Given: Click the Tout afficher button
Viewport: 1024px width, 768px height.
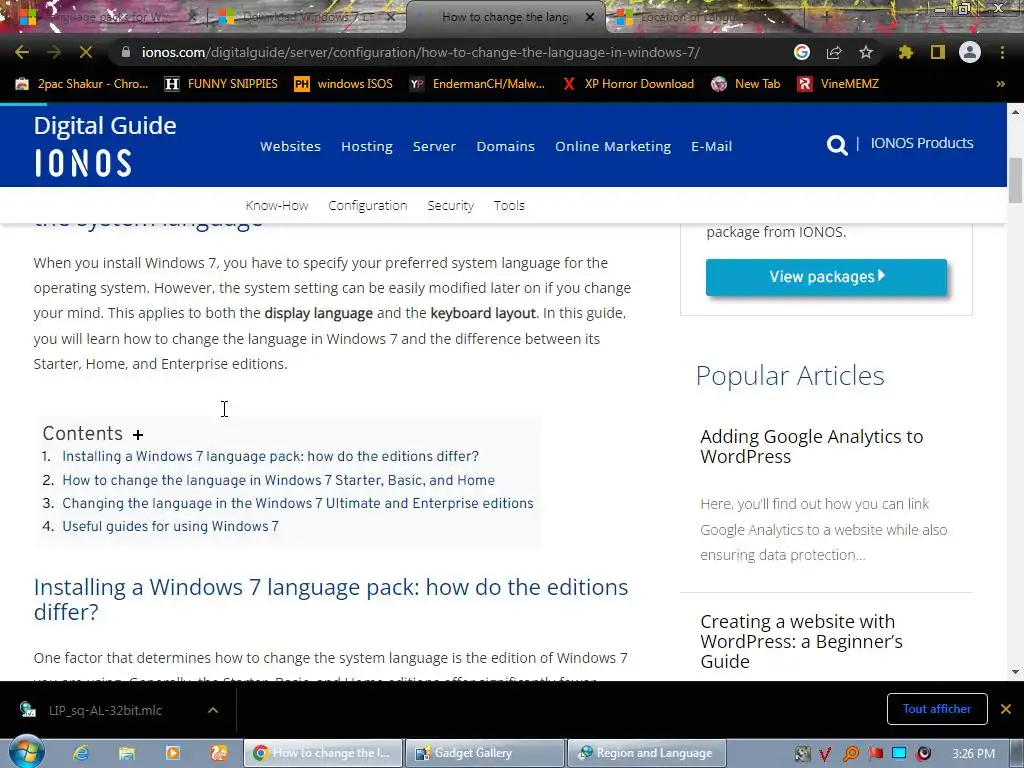Looking at the screenshot, I should [x=936, y=709].
